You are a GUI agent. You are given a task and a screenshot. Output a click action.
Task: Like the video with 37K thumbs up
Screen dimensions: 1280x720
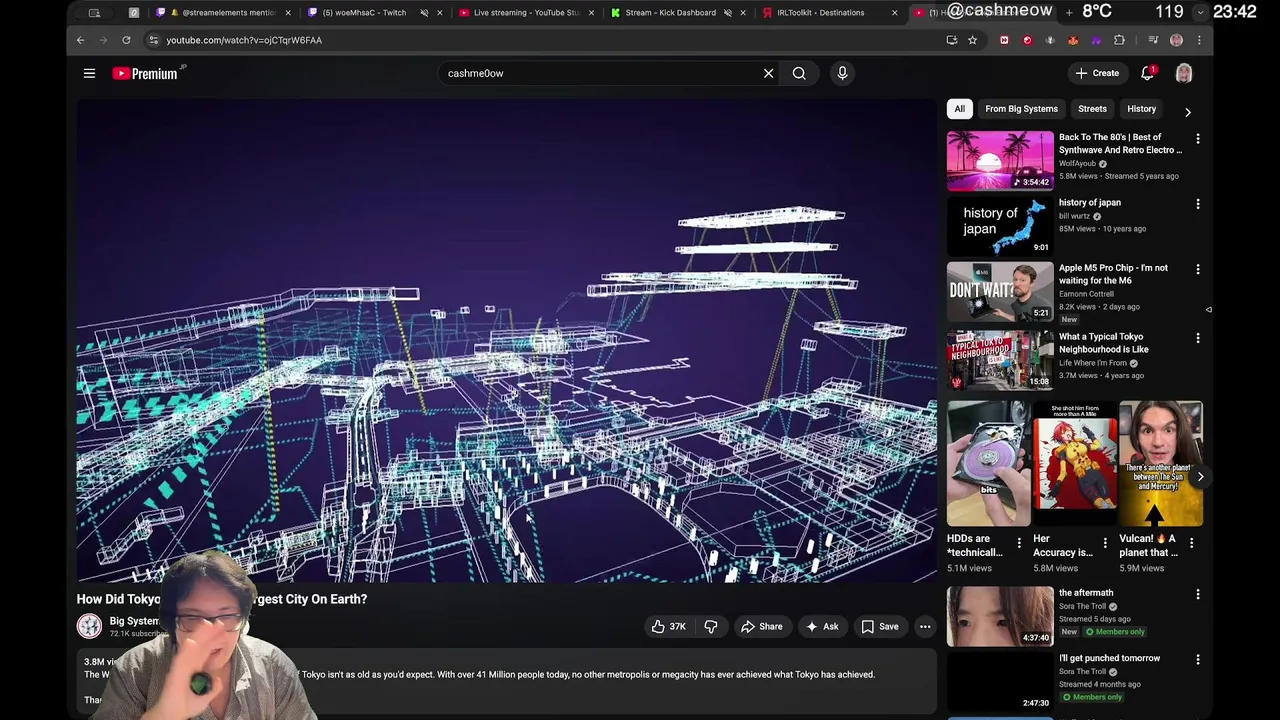click(x=669, y=627)
